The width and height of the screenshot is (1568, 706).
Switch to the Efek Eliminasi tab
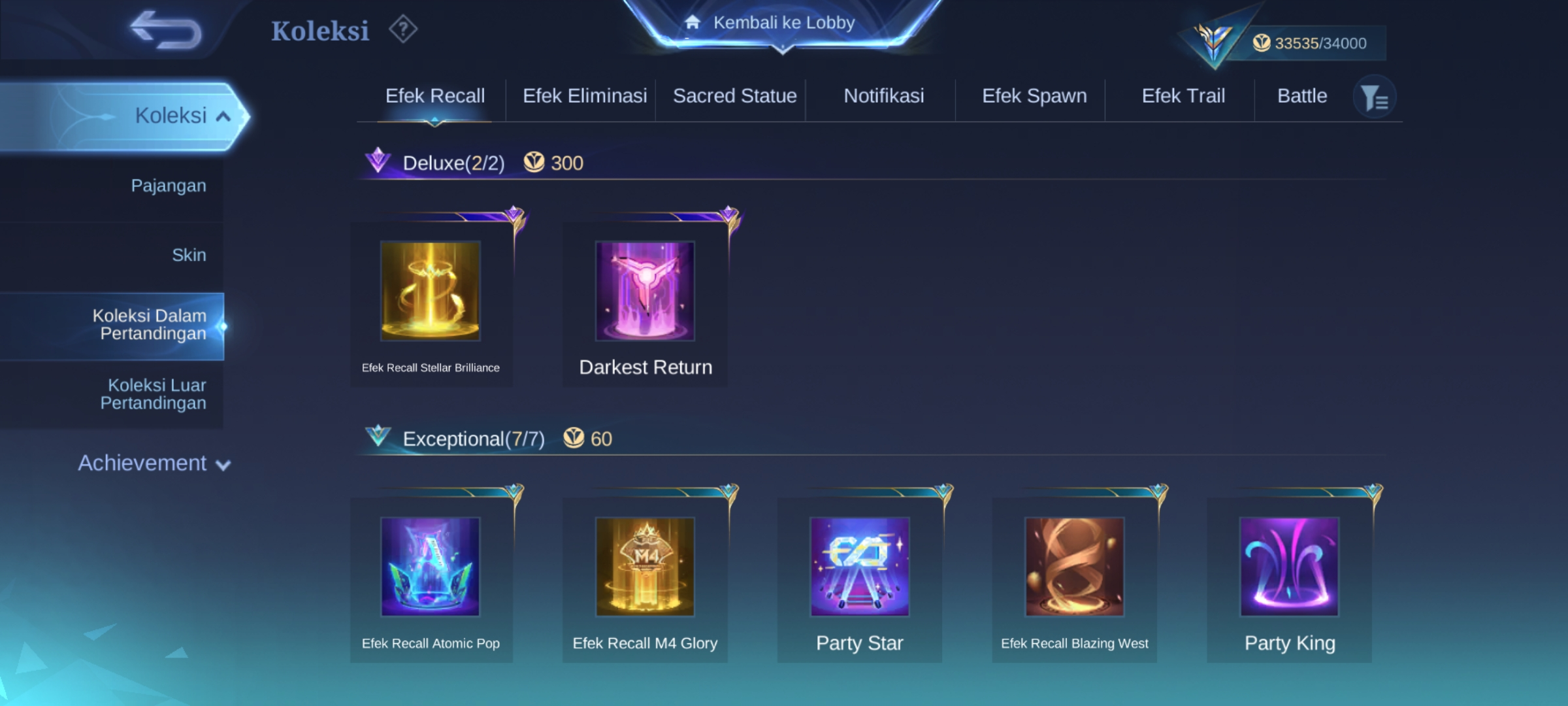coord(585,96)
